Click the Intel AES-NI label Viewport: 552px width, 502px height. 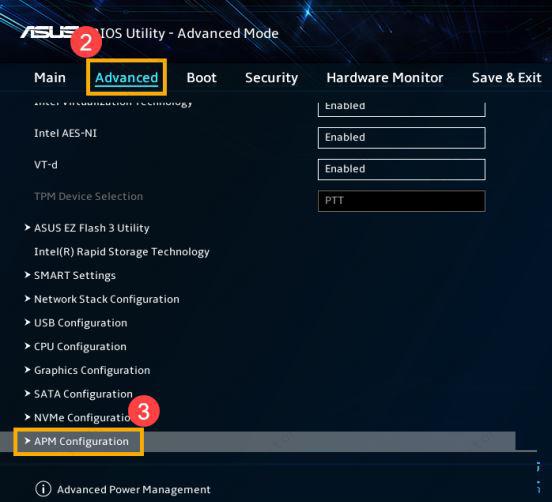[65, 133]
